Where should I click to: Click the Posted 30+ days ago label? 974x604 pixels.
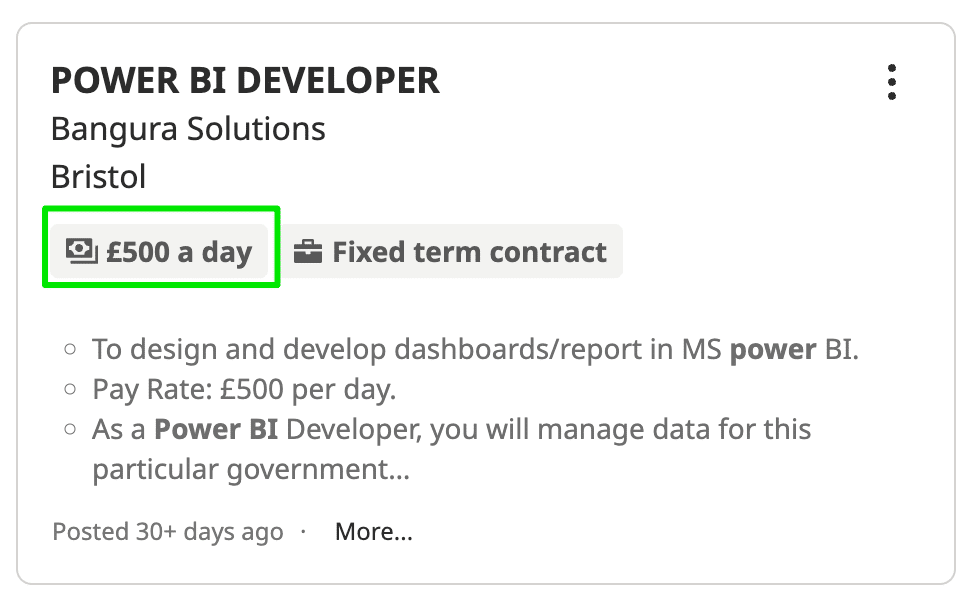click(x=167, y=531)
